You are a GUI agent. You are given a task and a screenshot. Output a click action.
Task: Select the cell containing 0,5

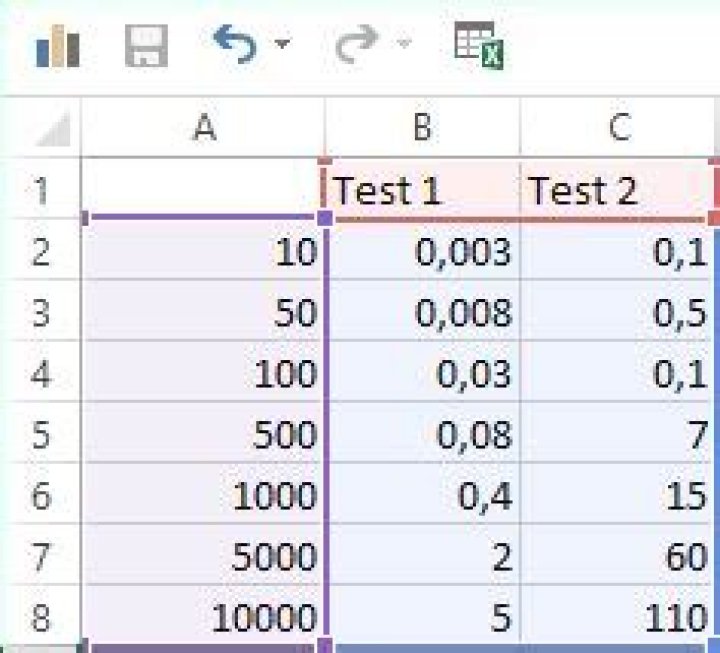[618, 311]
